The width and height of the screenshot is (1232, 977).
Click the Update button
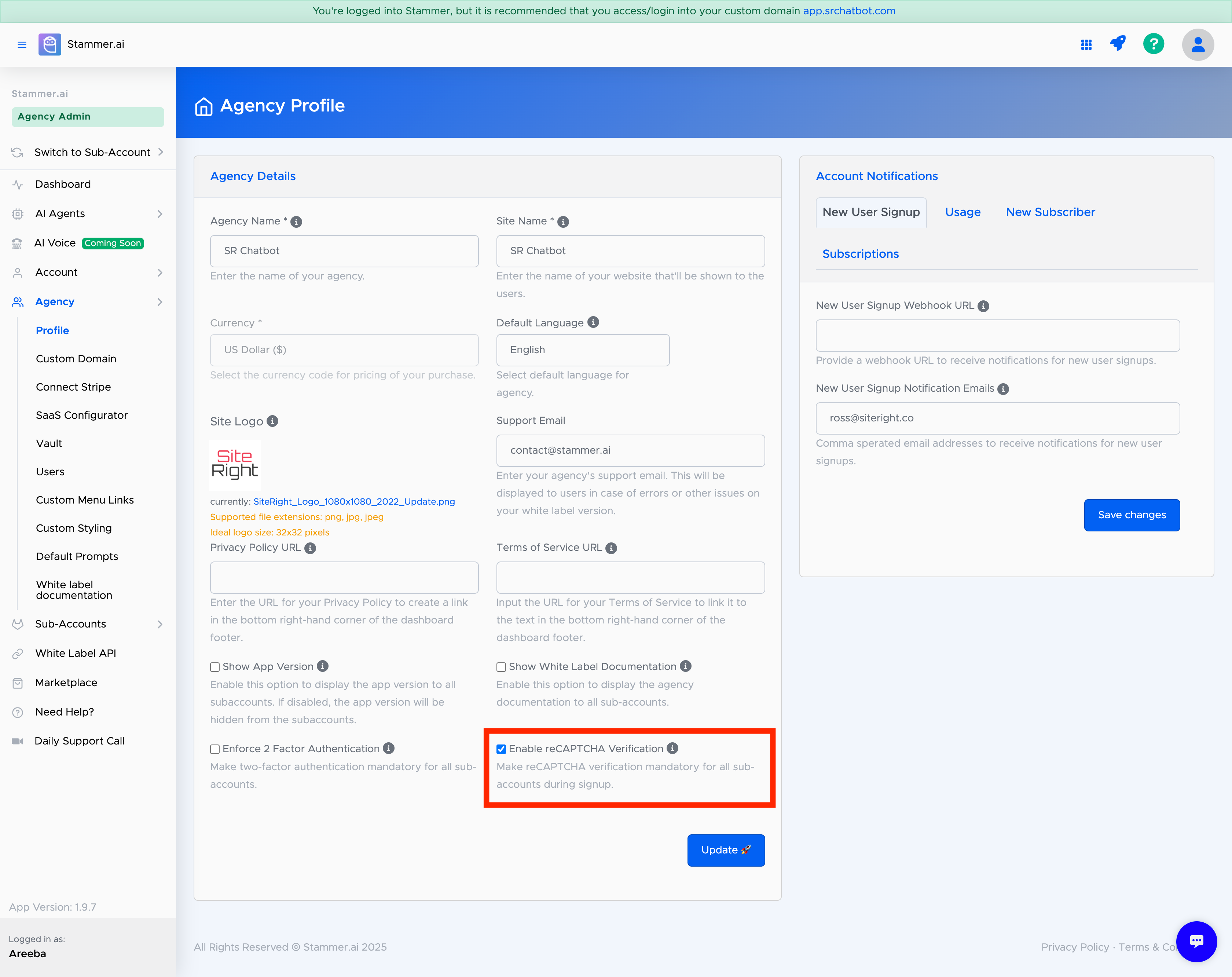726,850
